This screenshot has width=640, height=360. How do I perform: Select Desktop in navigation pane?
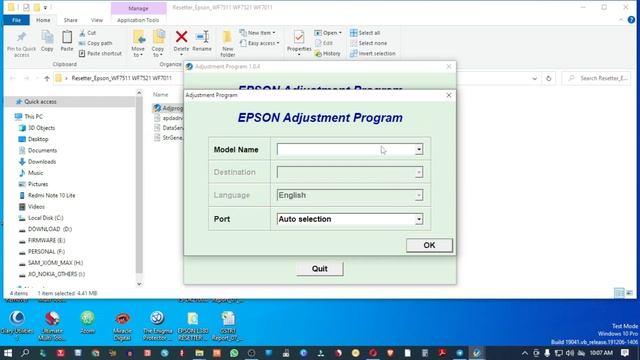click(x=38, y=139)
